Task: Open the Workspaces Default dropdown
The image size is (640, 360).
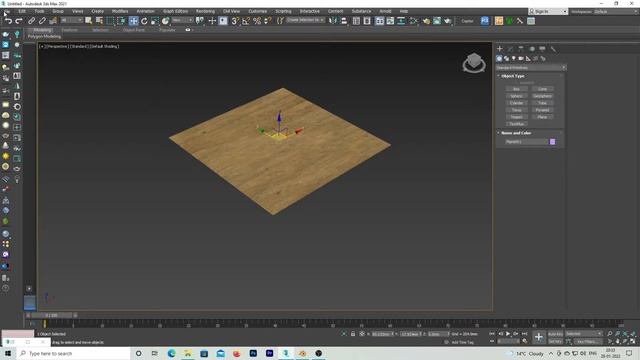Action: tap(615, 11)
